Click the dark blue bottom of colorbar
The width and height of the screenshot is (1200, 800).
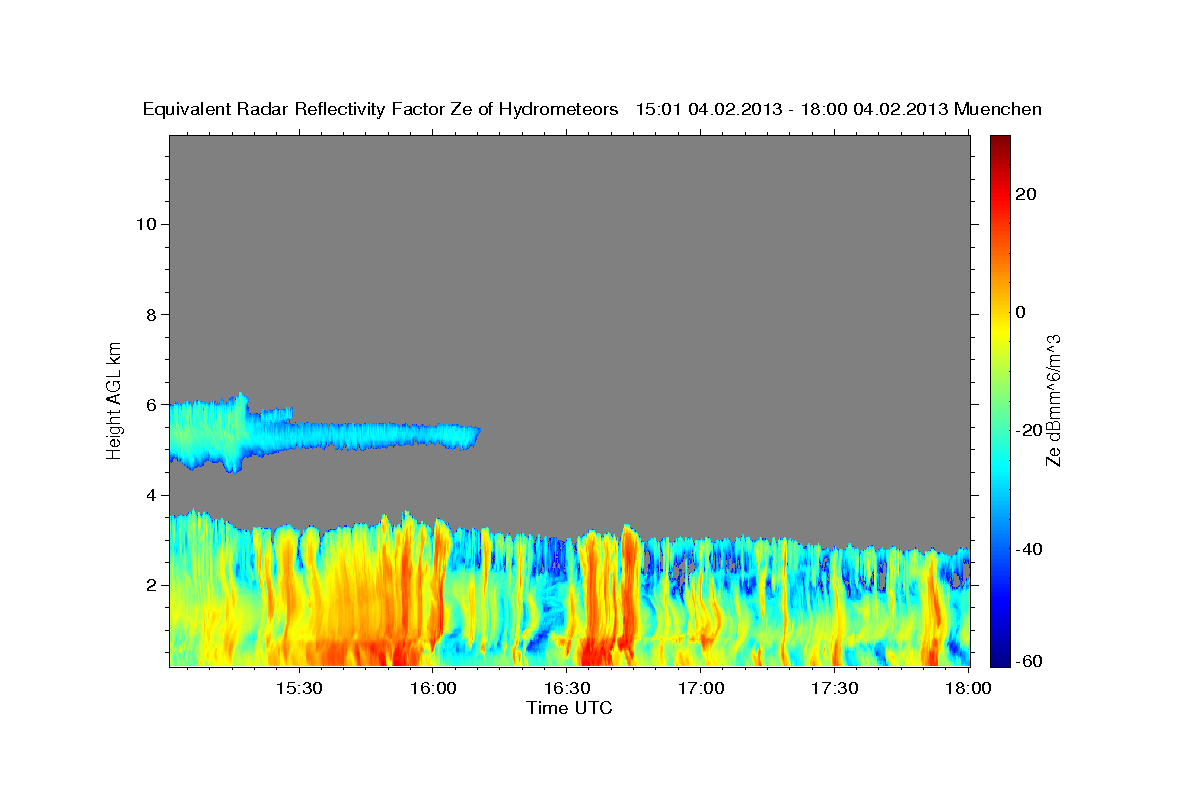click(x=1000, y=657)
